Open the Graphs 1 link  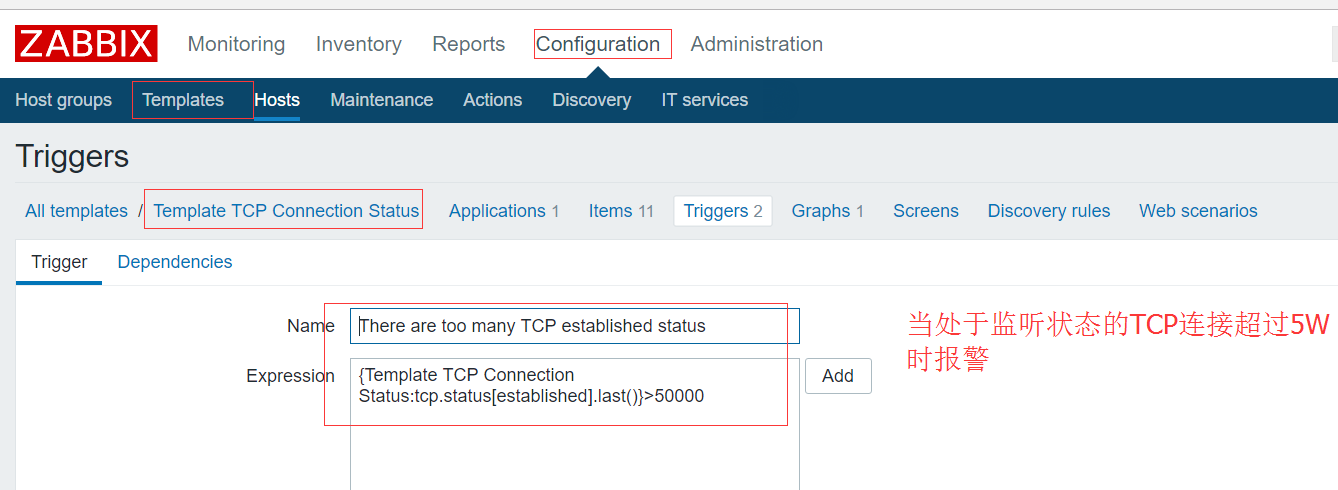(x=827, y=211)
